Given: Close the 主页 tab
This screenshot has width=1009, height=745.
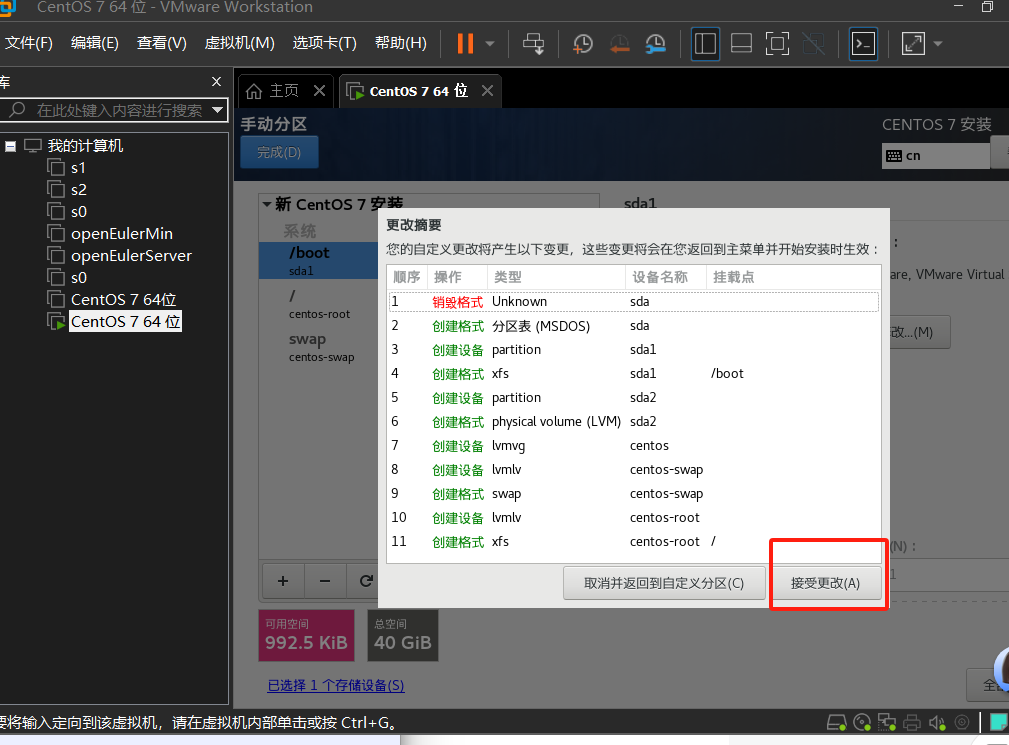Looking at the screenshot, I should [319, 91].
